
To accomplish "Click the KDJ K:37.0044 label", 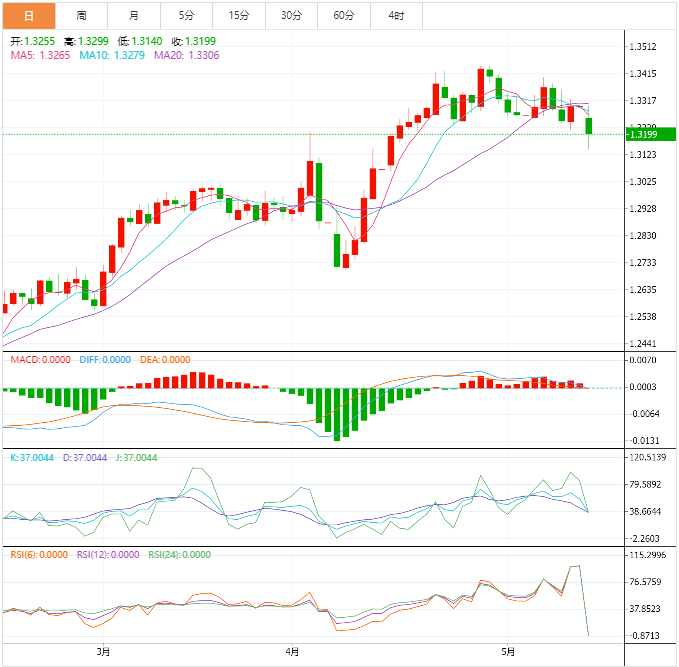I will click(32, 458).
